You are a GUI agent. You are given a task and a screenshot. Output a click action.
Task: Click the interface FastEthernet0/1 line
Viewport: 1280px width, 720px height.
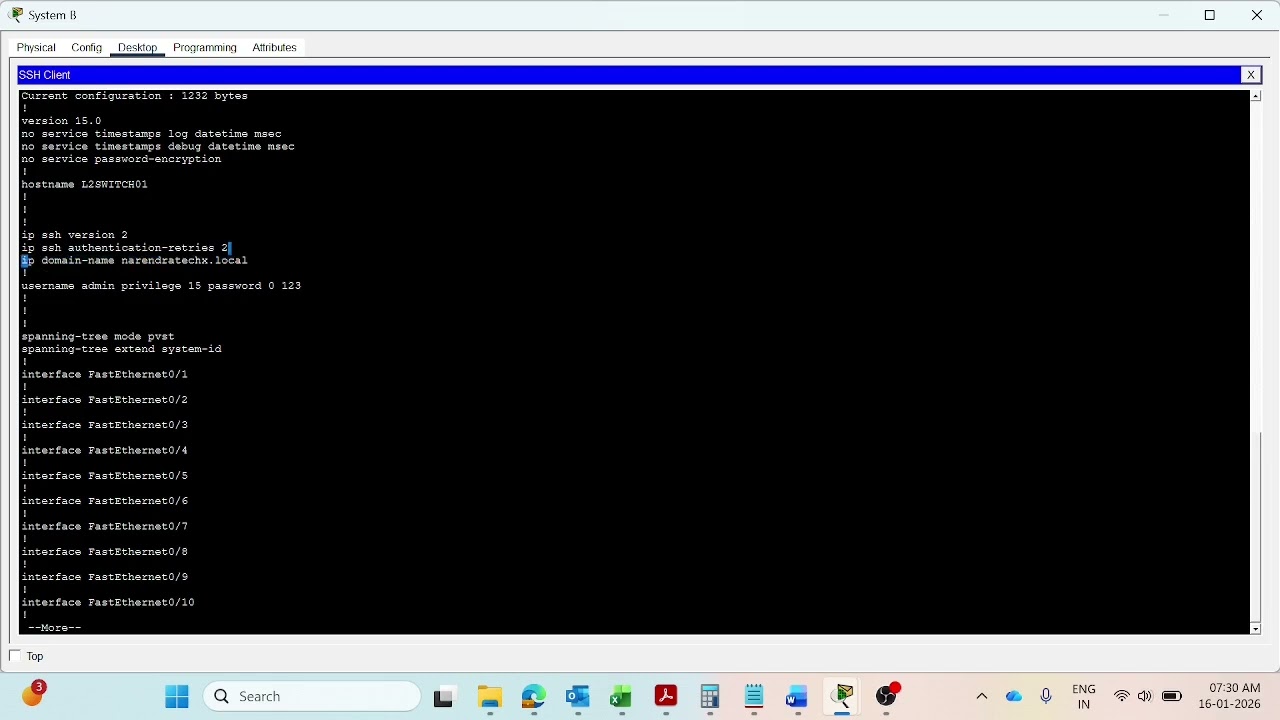[x=105, y=374]
